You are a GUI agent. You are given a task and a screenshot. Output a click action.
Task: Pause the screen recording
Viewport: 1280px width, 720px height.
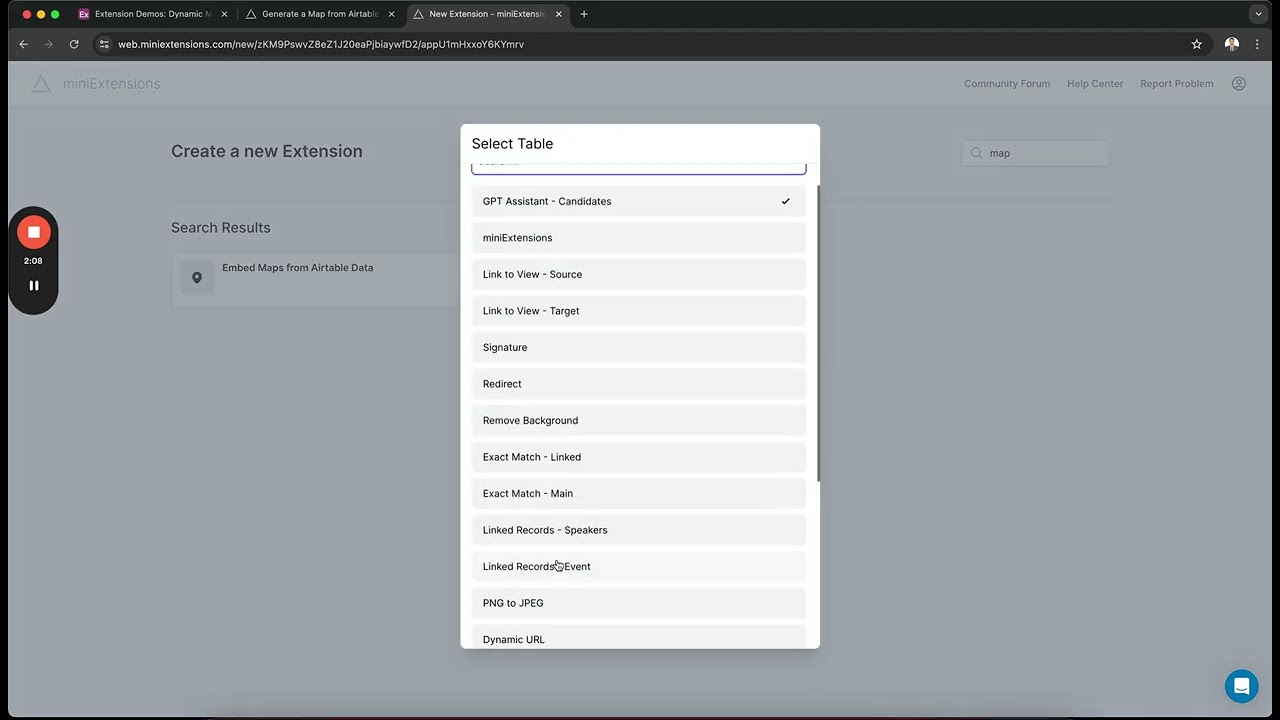(x=33, y=285)
